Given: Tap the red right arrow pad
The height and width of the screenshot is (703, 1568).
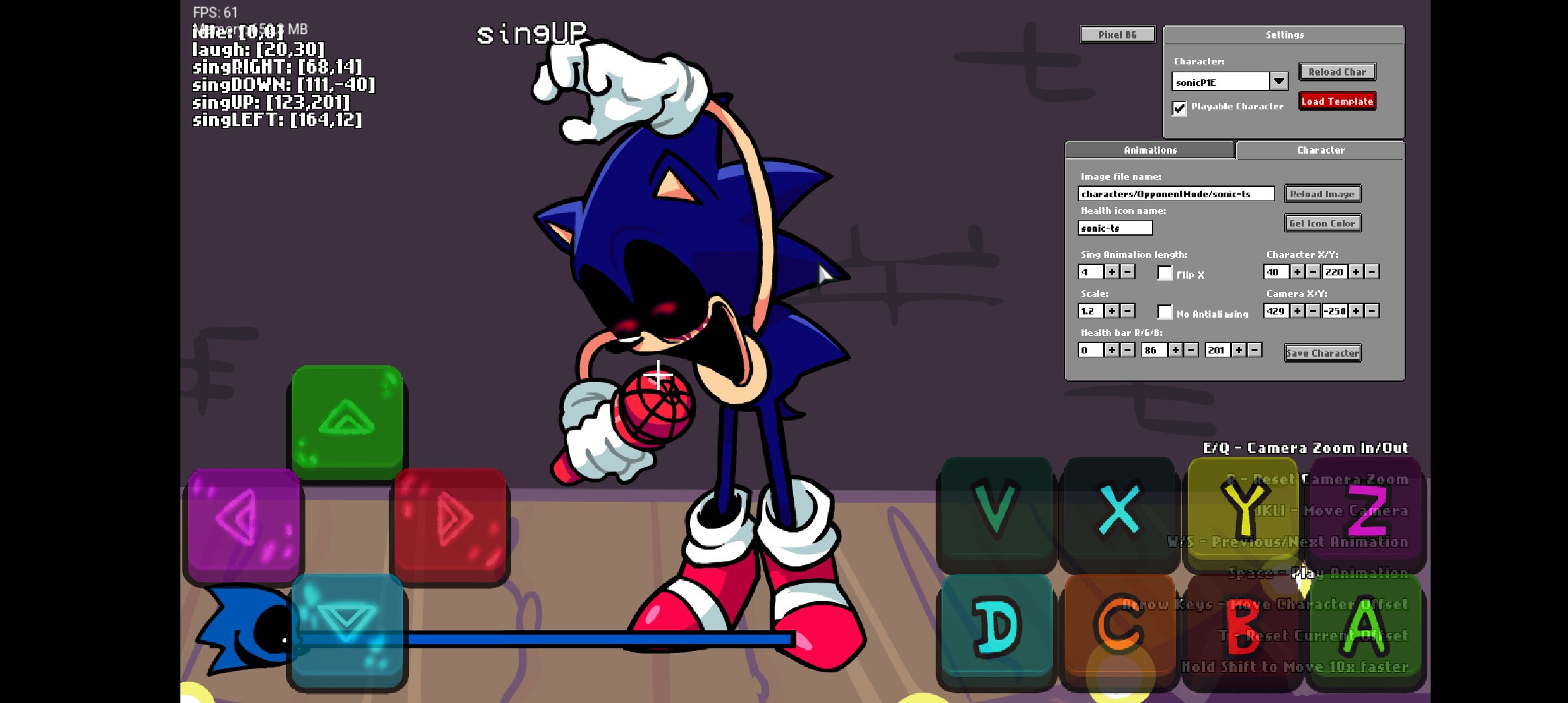Looking at the screenshot, I should tap(450, 524).
